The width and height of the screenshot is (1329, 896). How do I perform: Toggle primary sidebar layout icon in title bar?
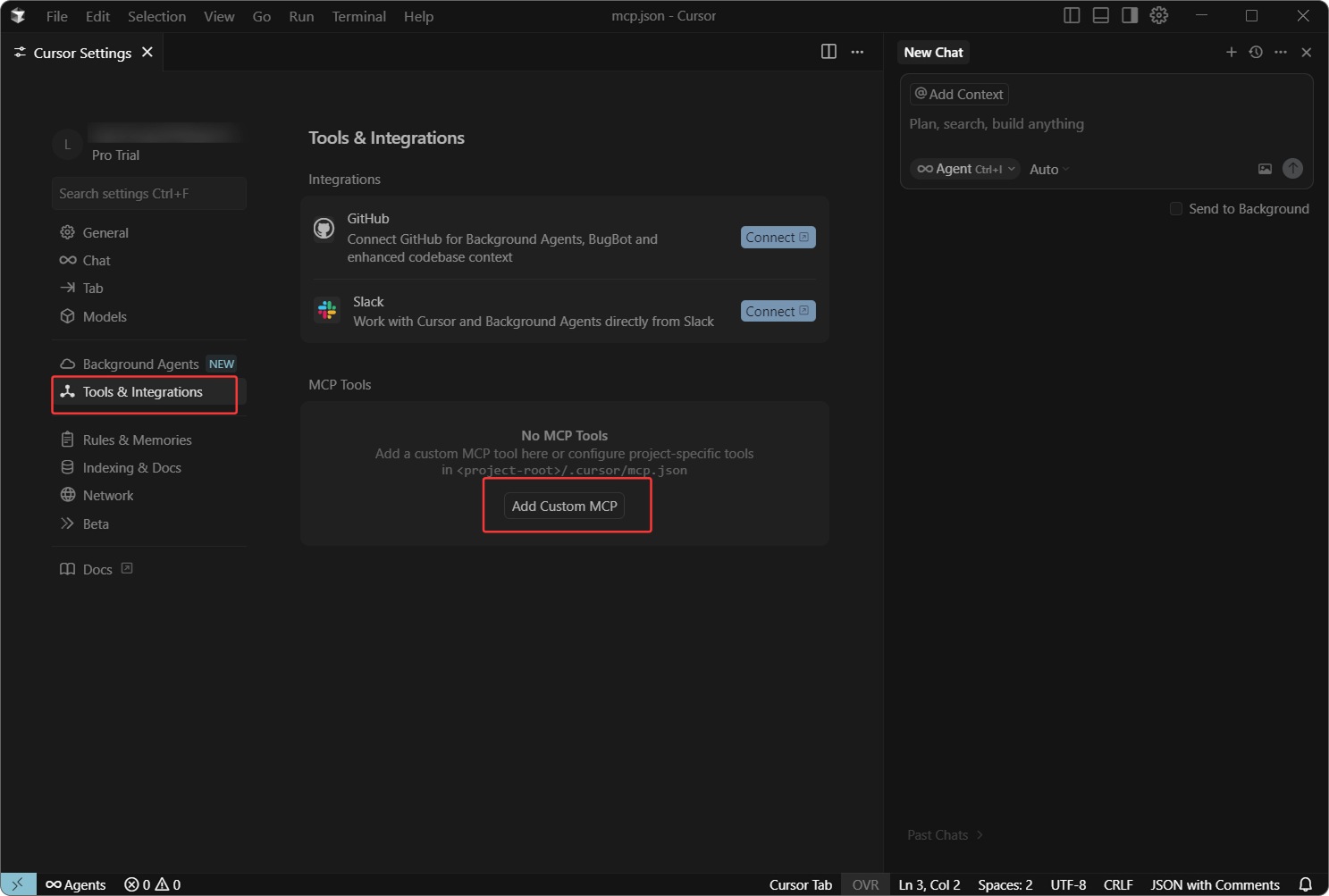tap(1072, 15)
